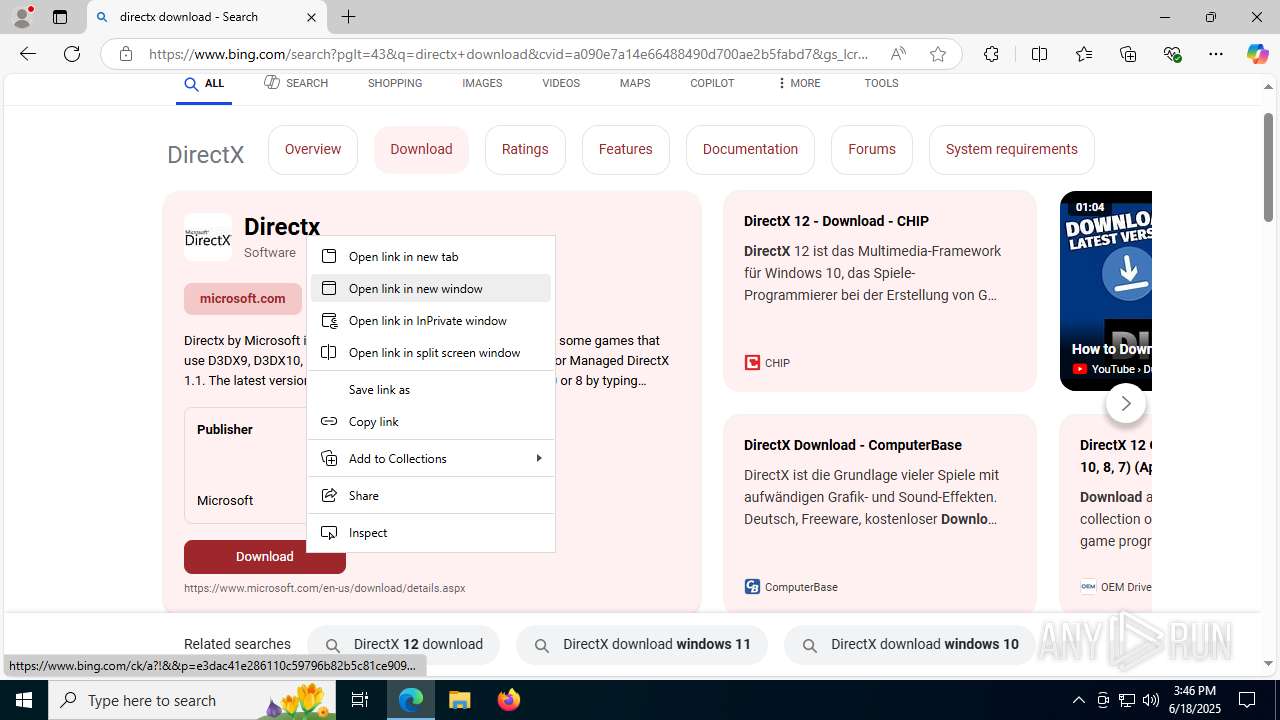Expand Add to Collections submenu

click(431, 458)
